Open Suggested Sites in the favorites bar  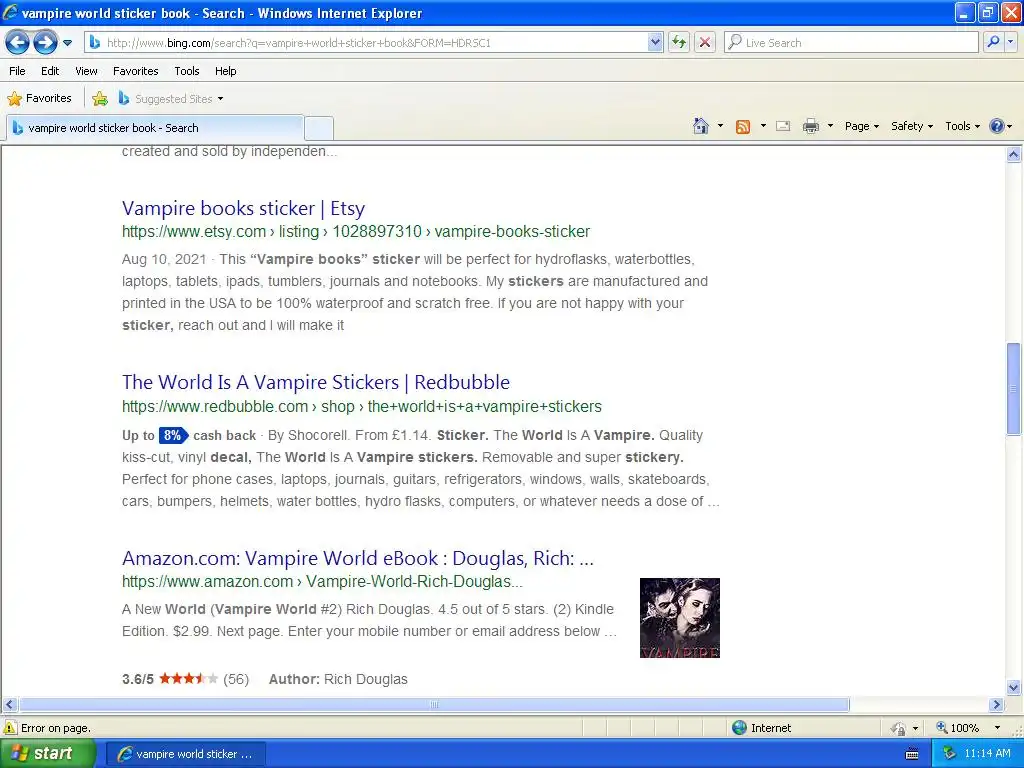171,99
